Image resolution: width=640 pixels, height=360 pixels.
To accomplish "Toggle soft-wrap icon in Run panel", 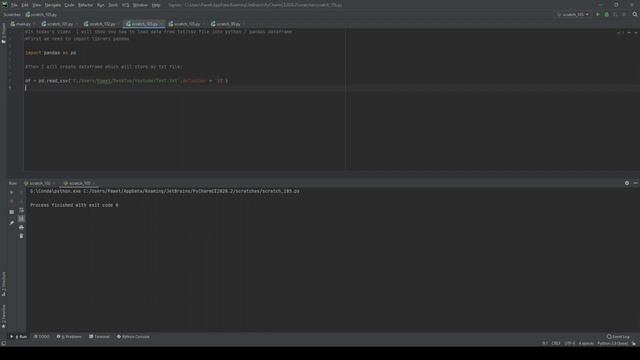I will (x=21, y=210).
